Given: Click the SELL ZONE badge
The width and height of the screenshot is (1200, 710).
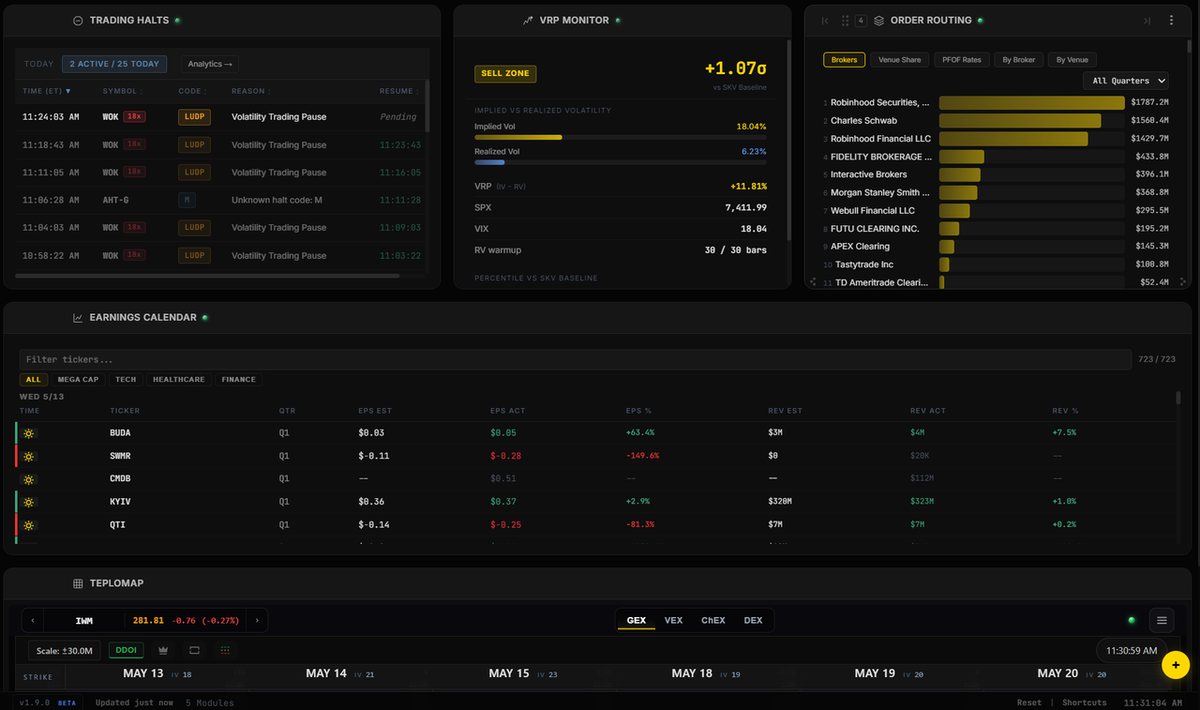Looking at the screenshot, I should pyautogui.click(x=505, y=74).
